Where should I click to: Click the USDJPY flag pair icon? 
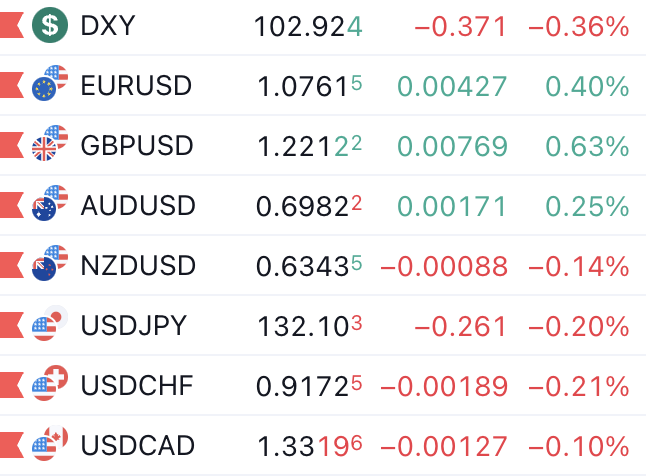coord(48,325)
